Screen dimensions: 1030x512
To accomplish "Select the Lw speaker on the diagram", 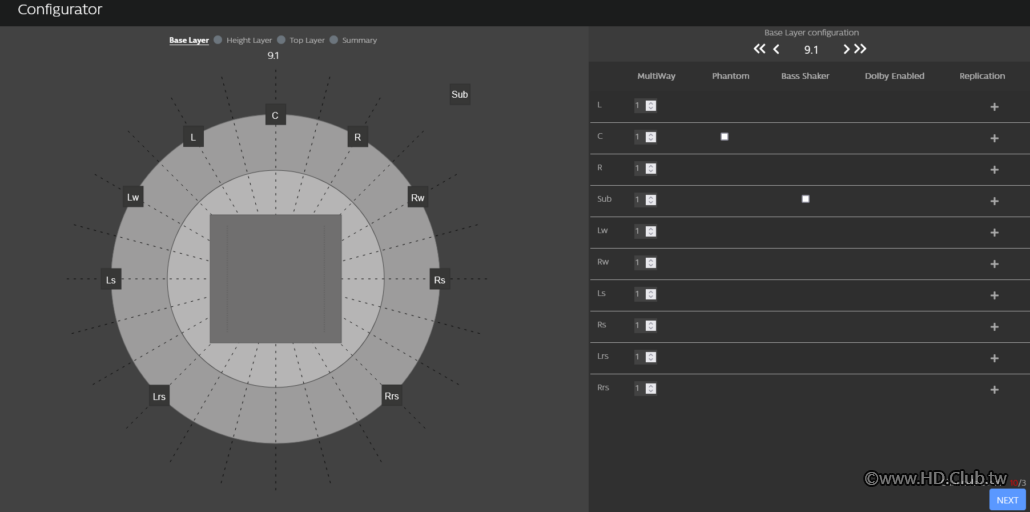I will point(133,197).
